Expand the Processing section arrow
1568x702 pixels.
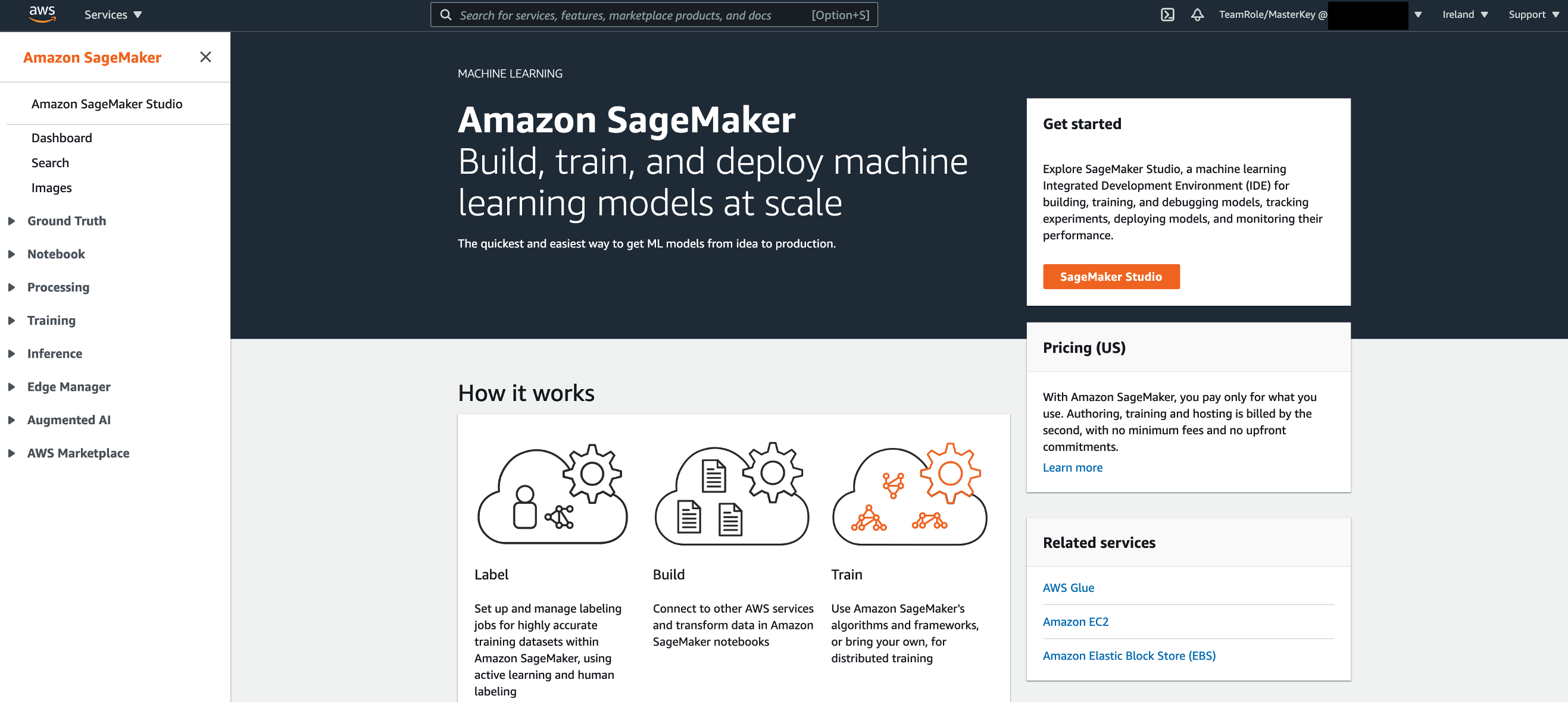[x=11, y=287]
